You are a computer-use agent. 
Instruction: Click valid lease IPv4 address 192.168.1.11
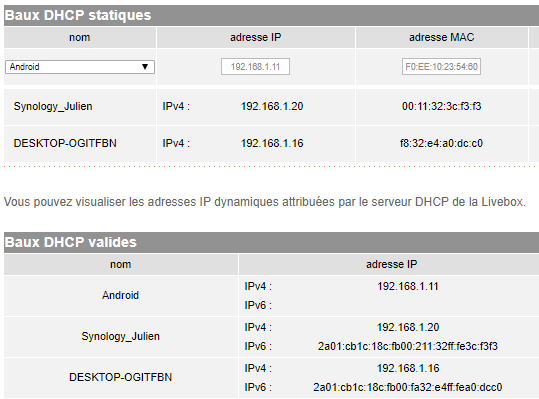click(x=408, y=286)
